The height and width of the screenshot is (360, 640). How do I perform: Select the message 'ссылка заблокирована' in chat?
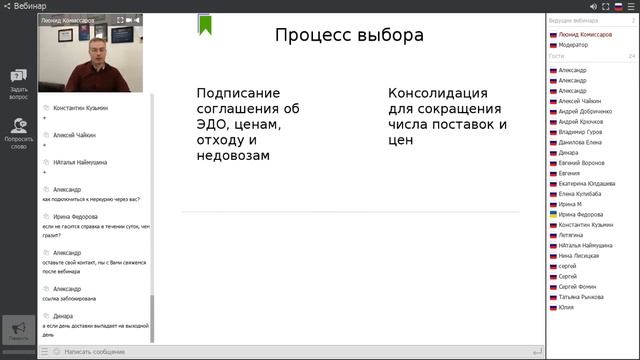point(69,299)
